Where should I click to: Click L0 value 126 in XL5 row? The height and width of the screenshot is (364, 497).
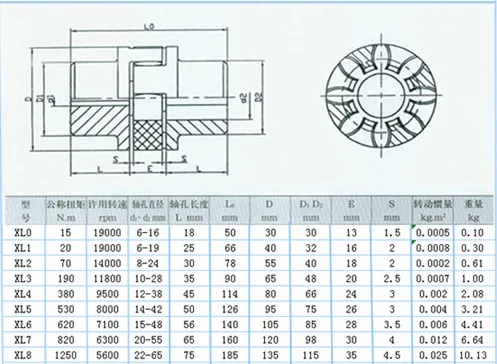coord(230,309)
